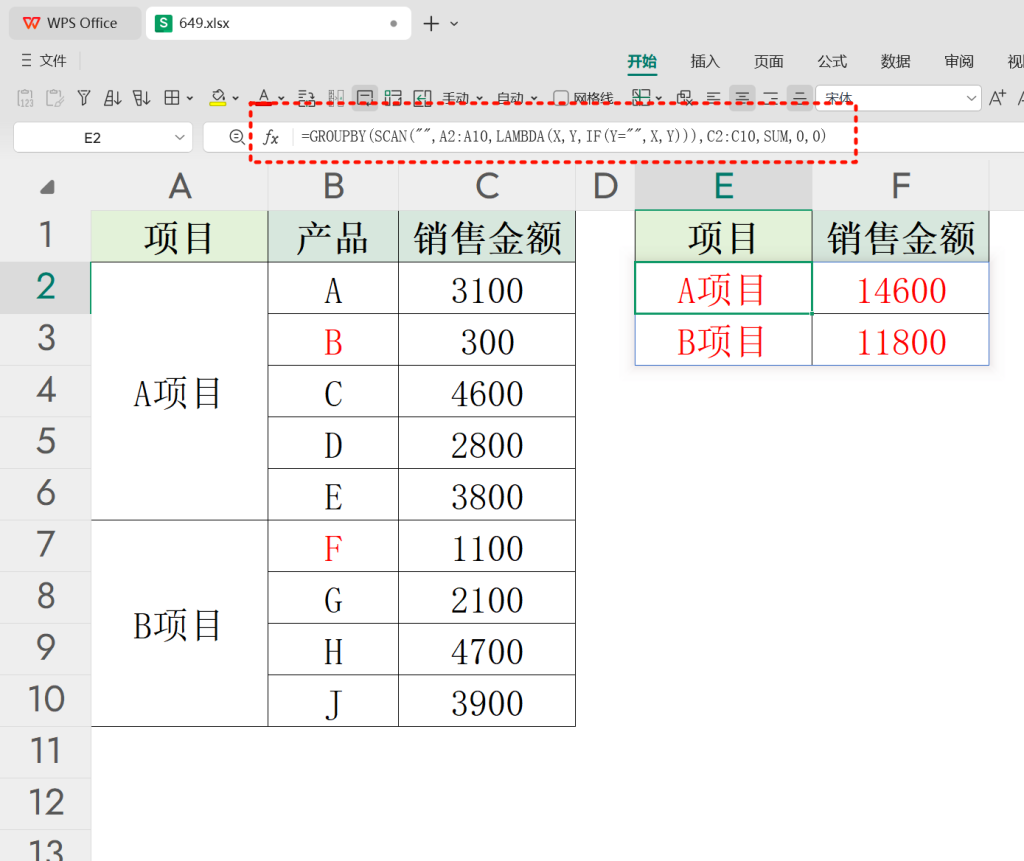The image size is (1024, 861).
Task: Increase font size with A+ icon
Action: coord(997,98)
